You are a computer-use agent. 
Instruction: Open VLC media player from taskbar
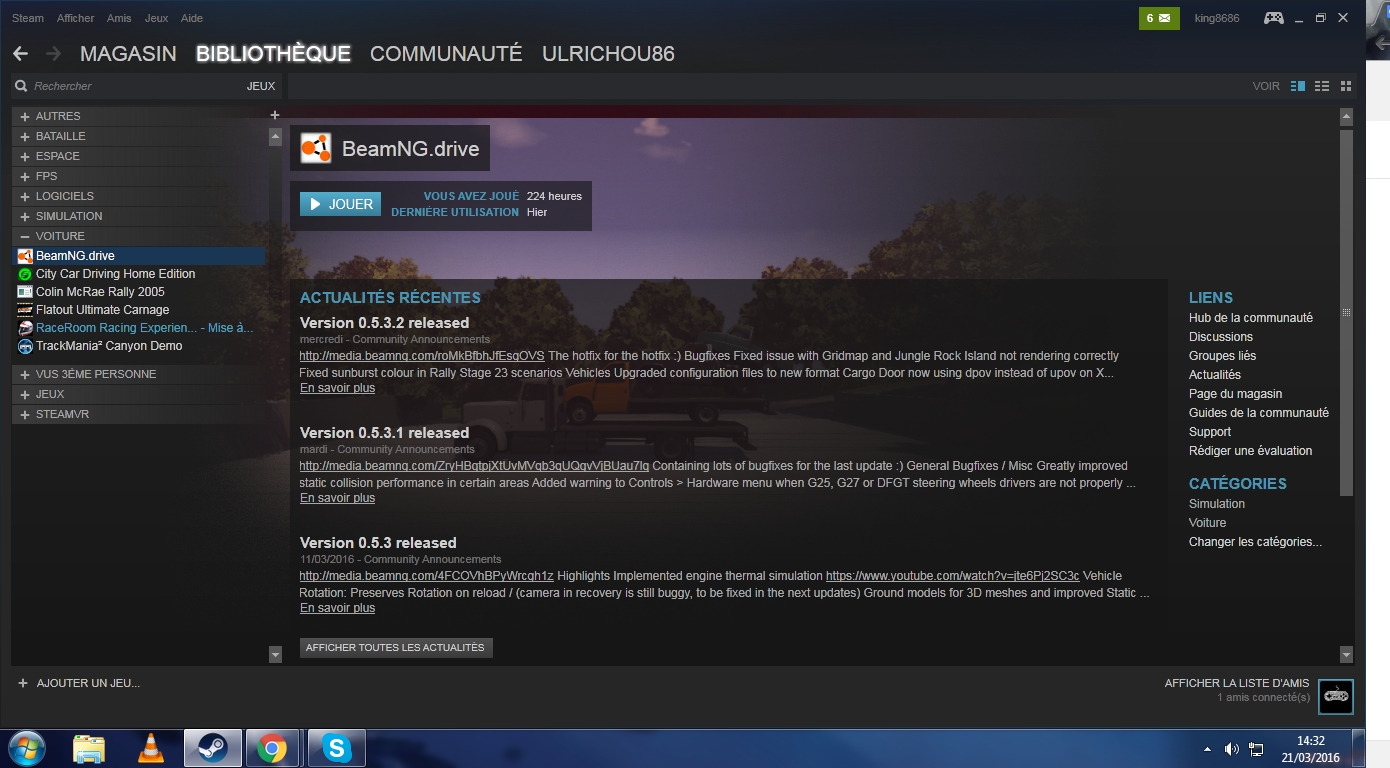[x=150, y=748]
